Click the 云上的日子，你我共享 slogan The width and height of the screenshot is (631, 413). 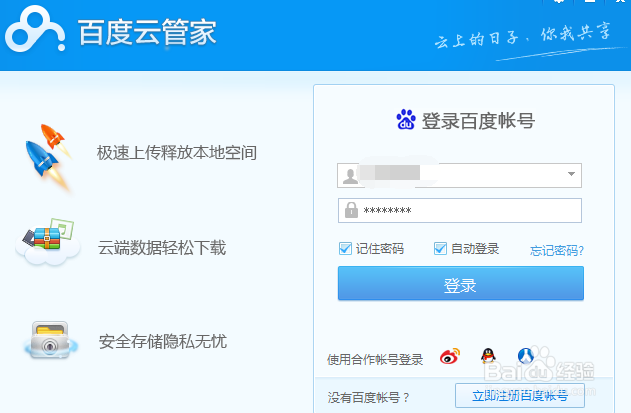tap(523, 35)
